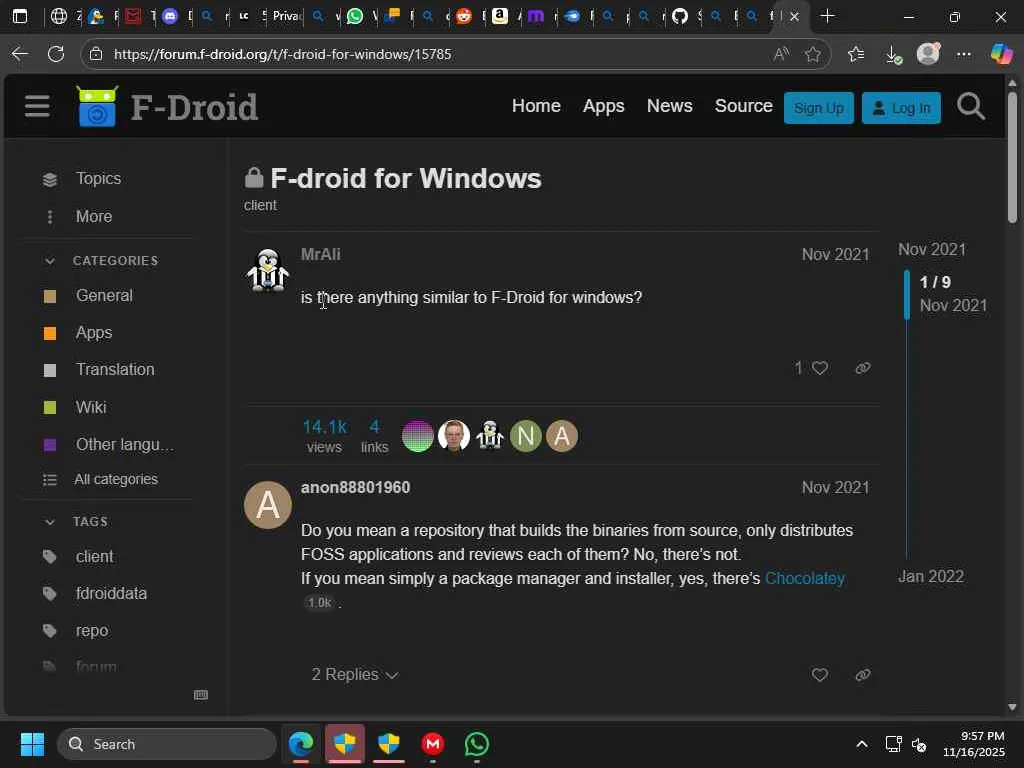Copy link to MrAli's post
Image resolution: width=1024 pixels, height=768 pixels.
863,368
